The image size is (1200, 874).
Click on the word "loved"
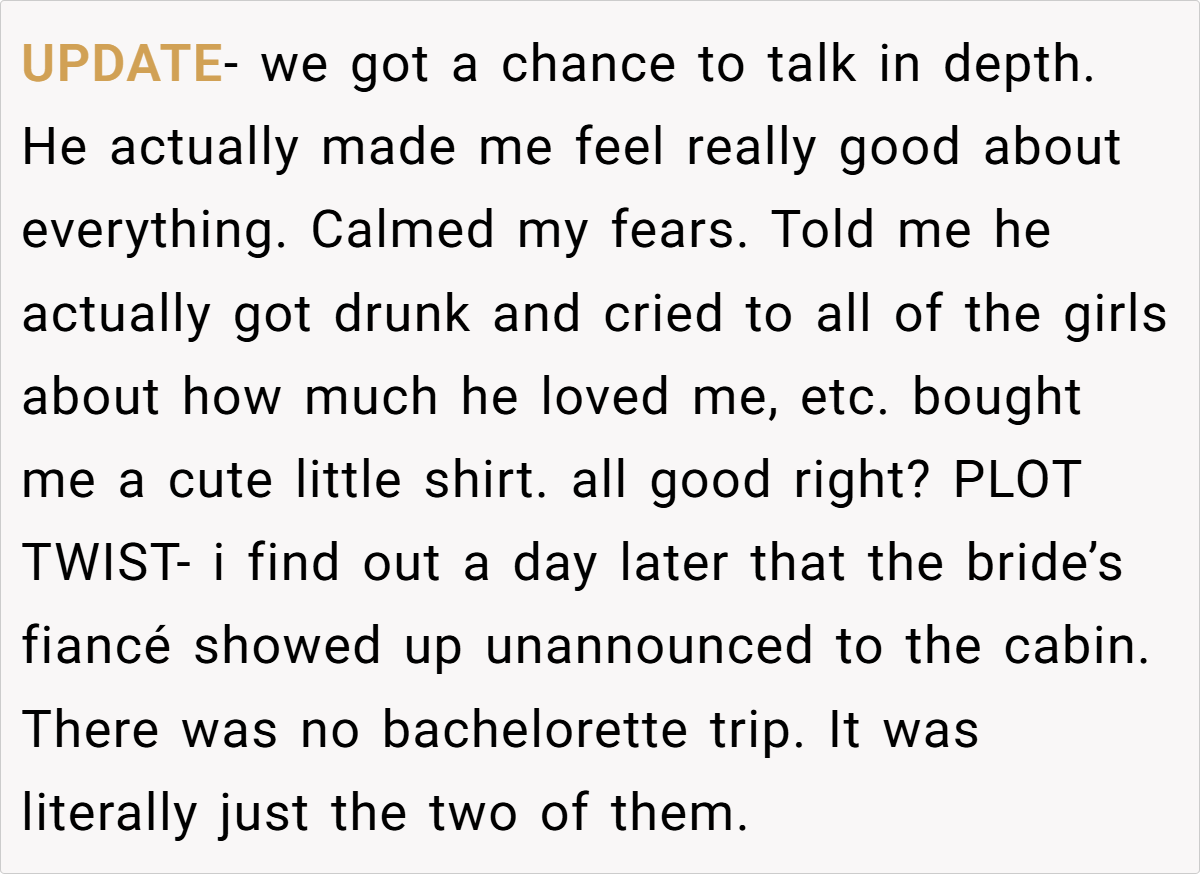point(606,398)
